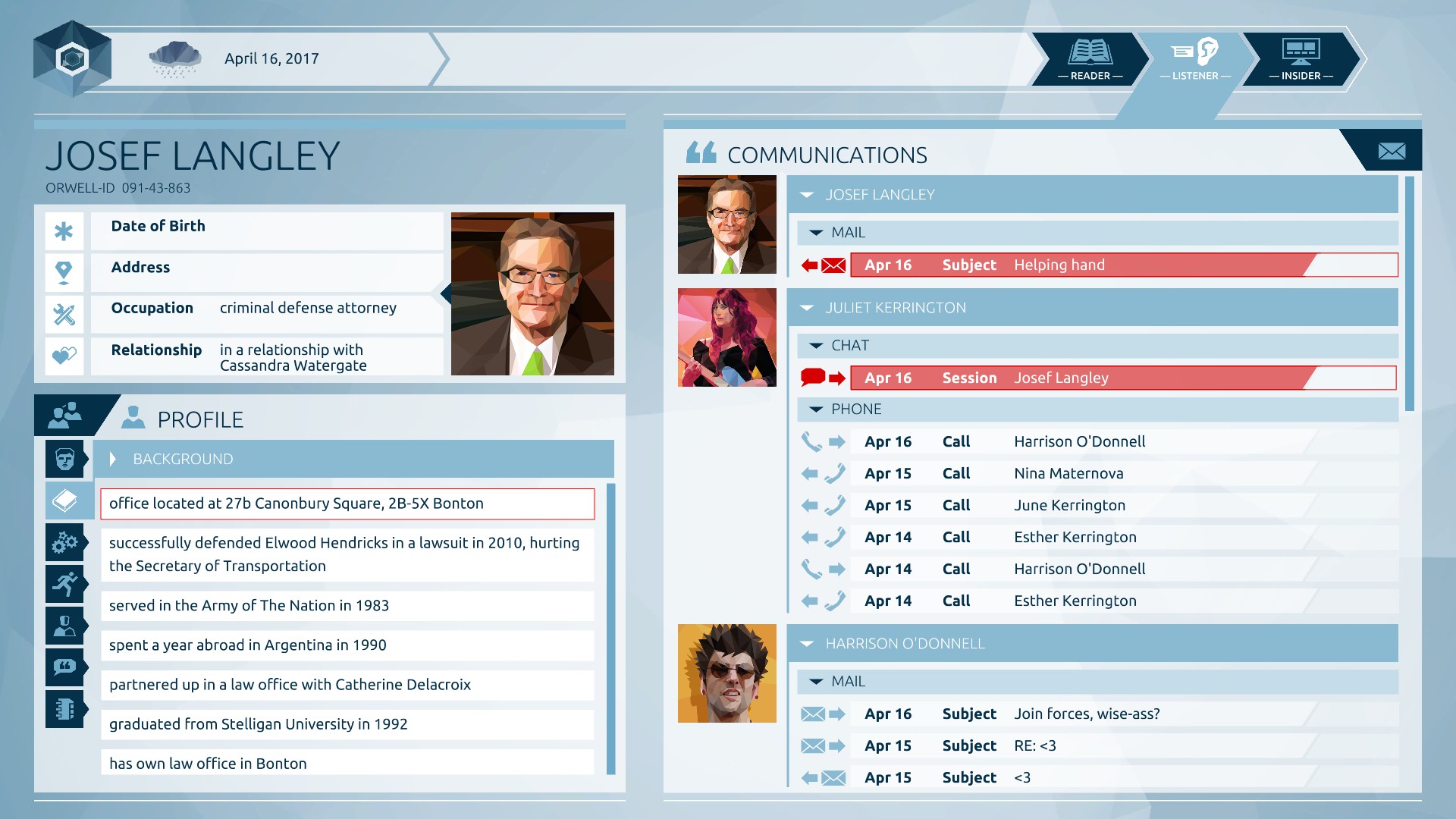Click the rain cloud weather icon

(x=175, y=59)
